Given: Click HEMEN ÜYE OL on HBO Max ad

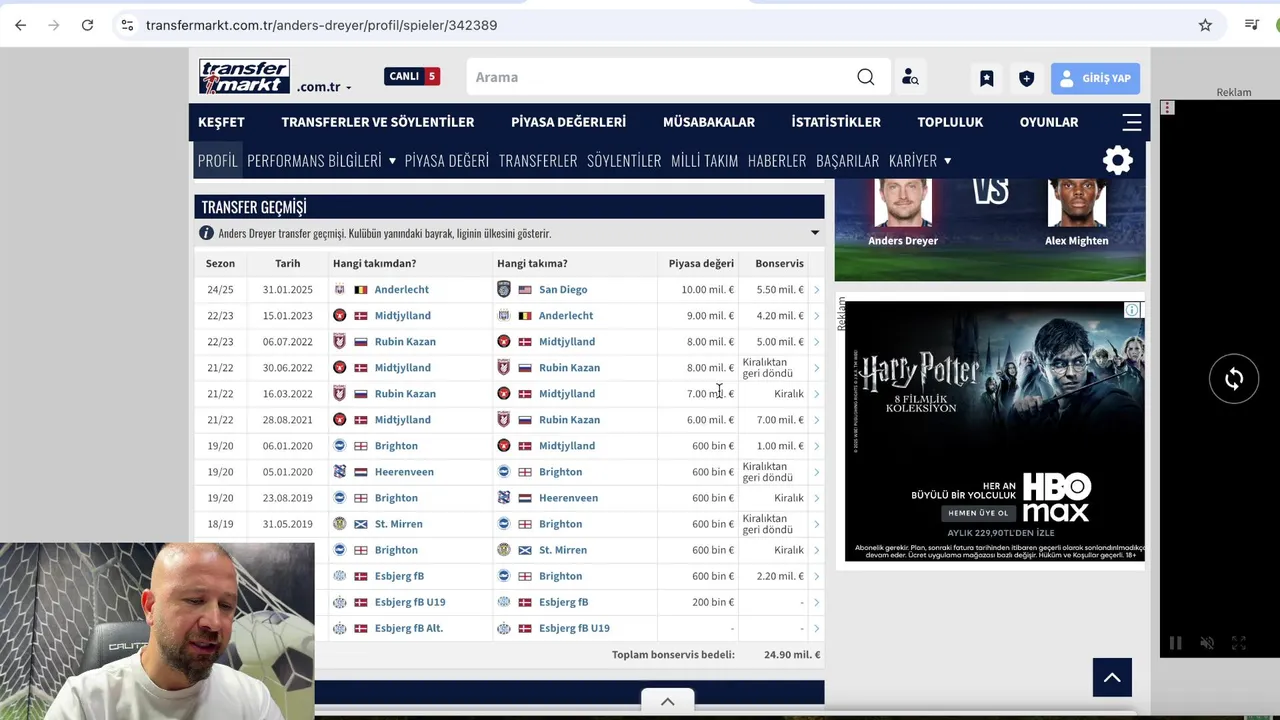Looking at the screenshot, I should (x=977, y=513).
